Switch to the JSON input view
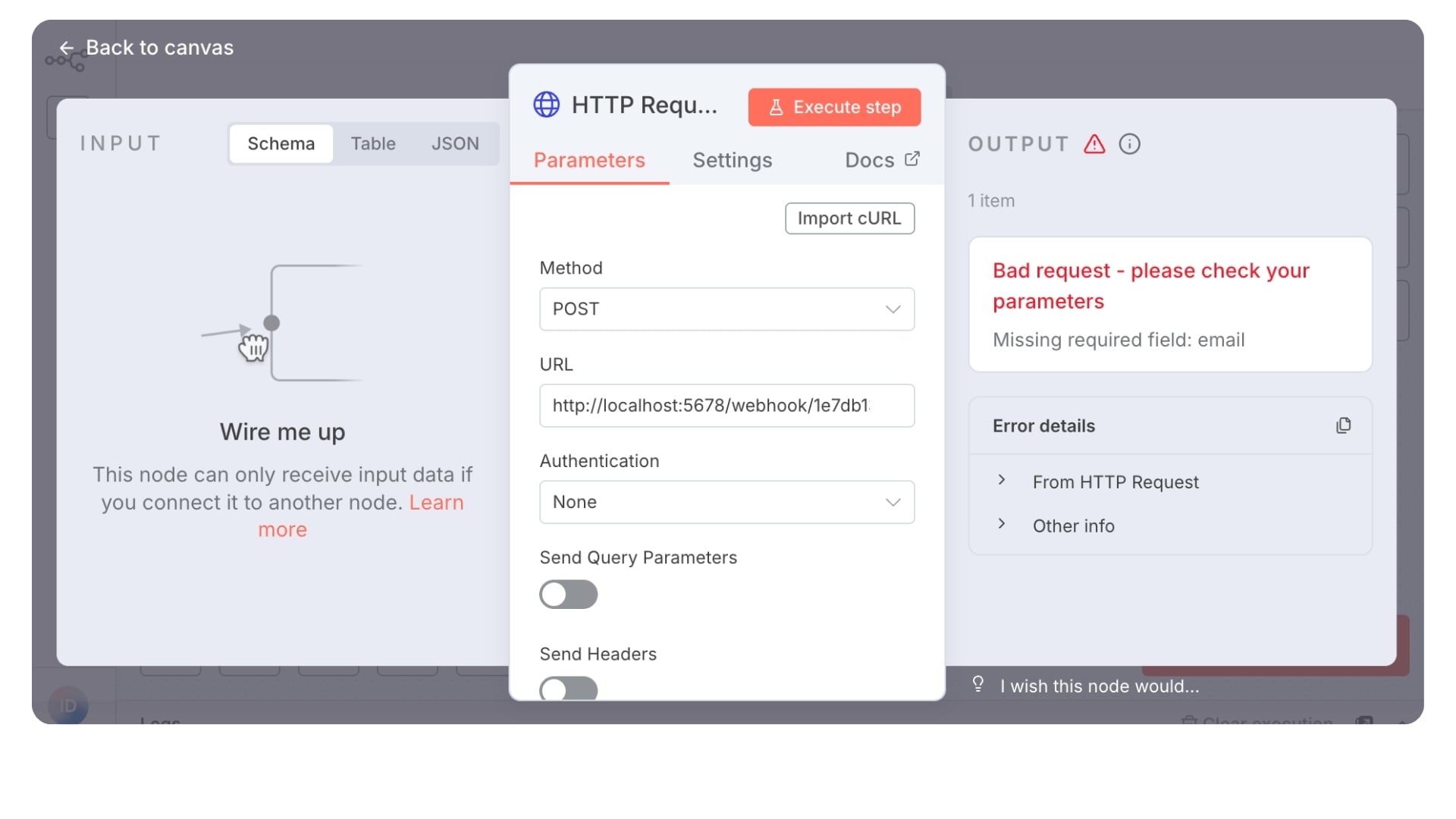1456x819 pixels. 455,143
